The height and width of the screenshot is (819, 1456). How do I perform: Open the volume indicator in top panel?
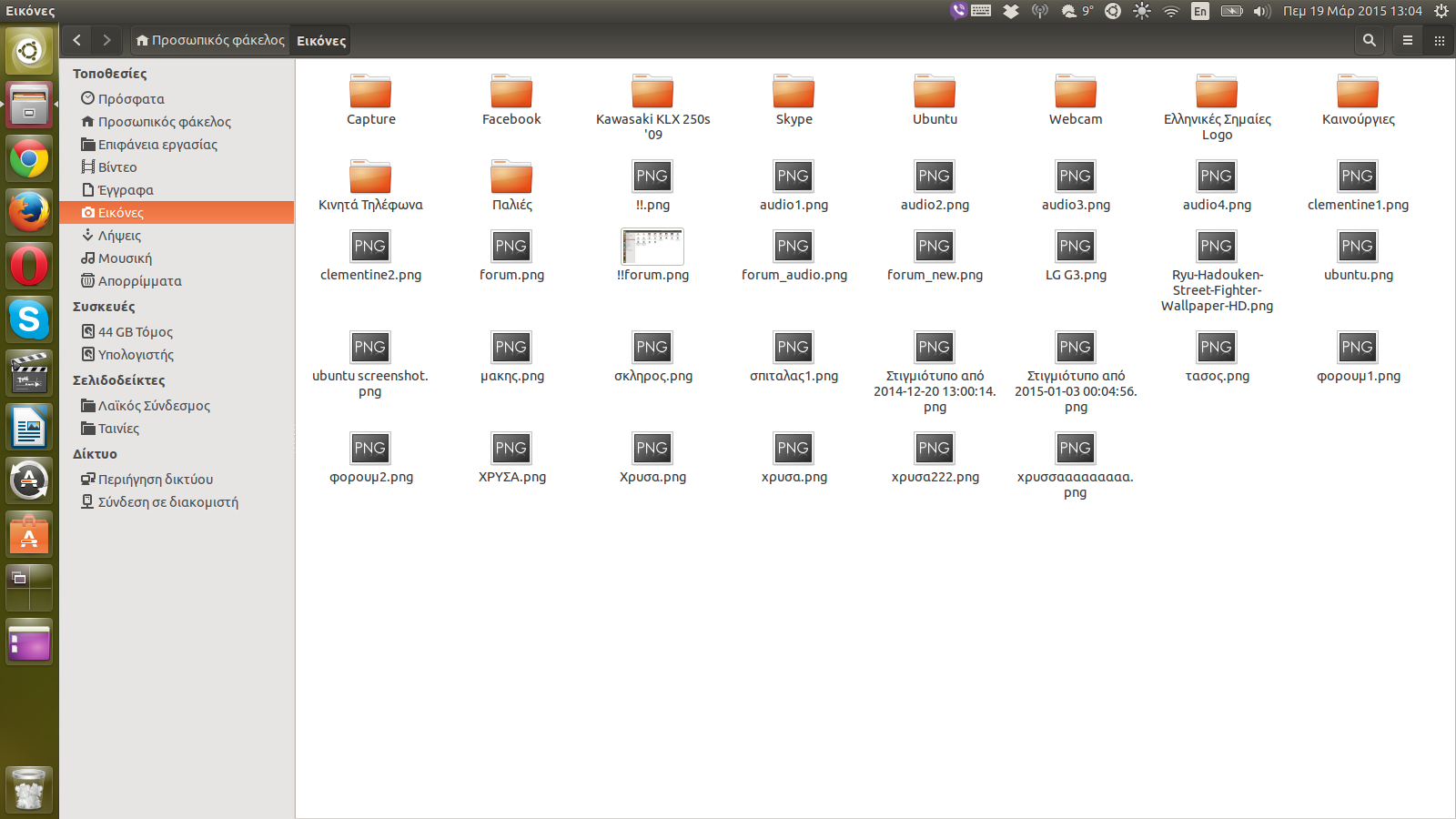tap(1261, 11)
